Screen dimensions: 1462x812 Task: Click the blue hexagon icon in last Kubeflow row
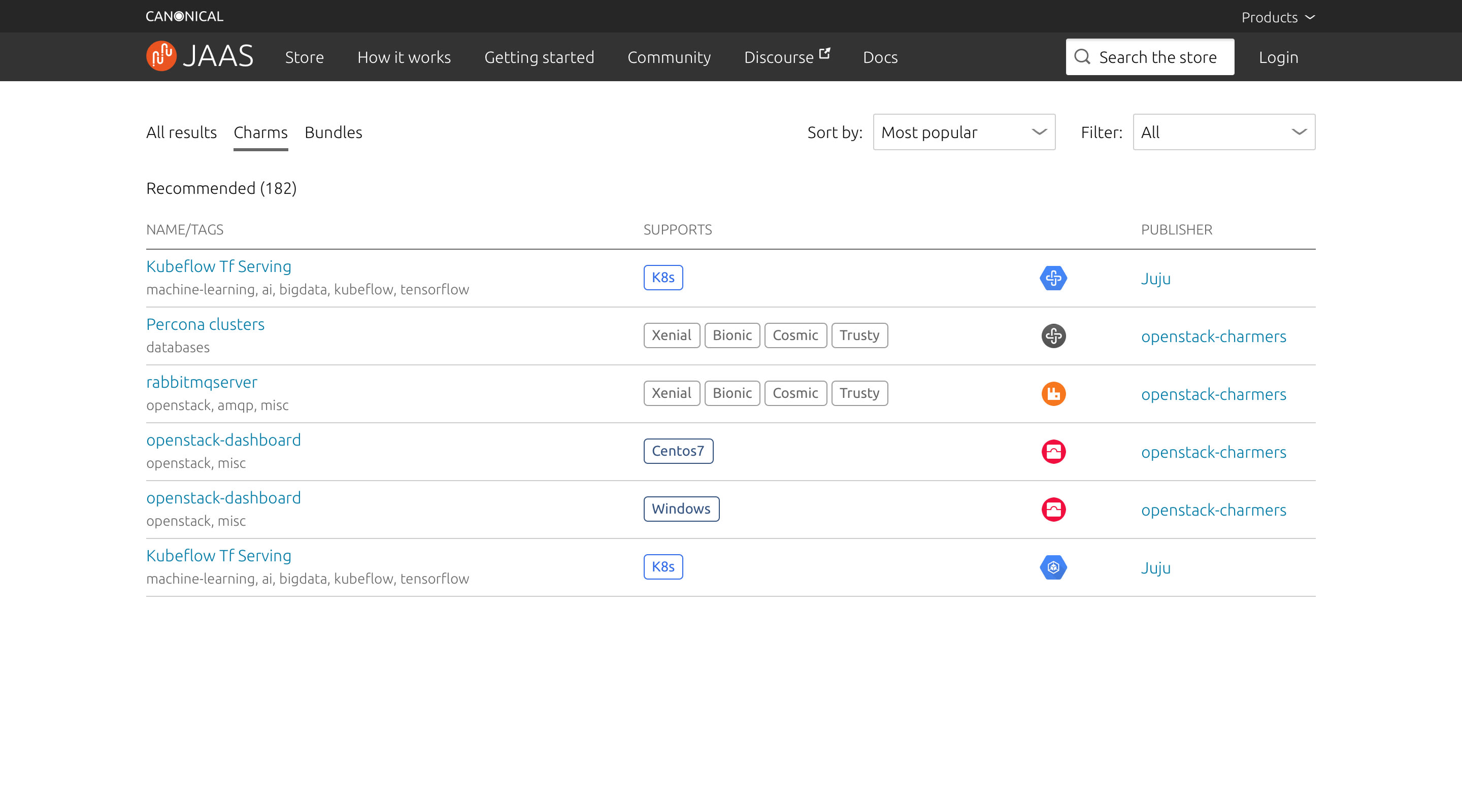[1053, 567]
